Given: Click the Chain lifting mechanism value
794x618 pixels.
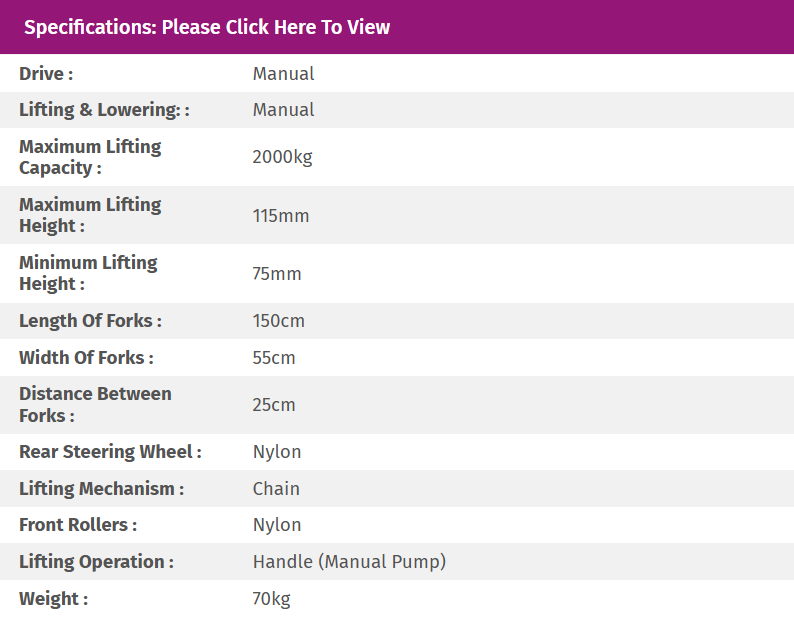Looking at the screenshot, I should pos(276,489).
